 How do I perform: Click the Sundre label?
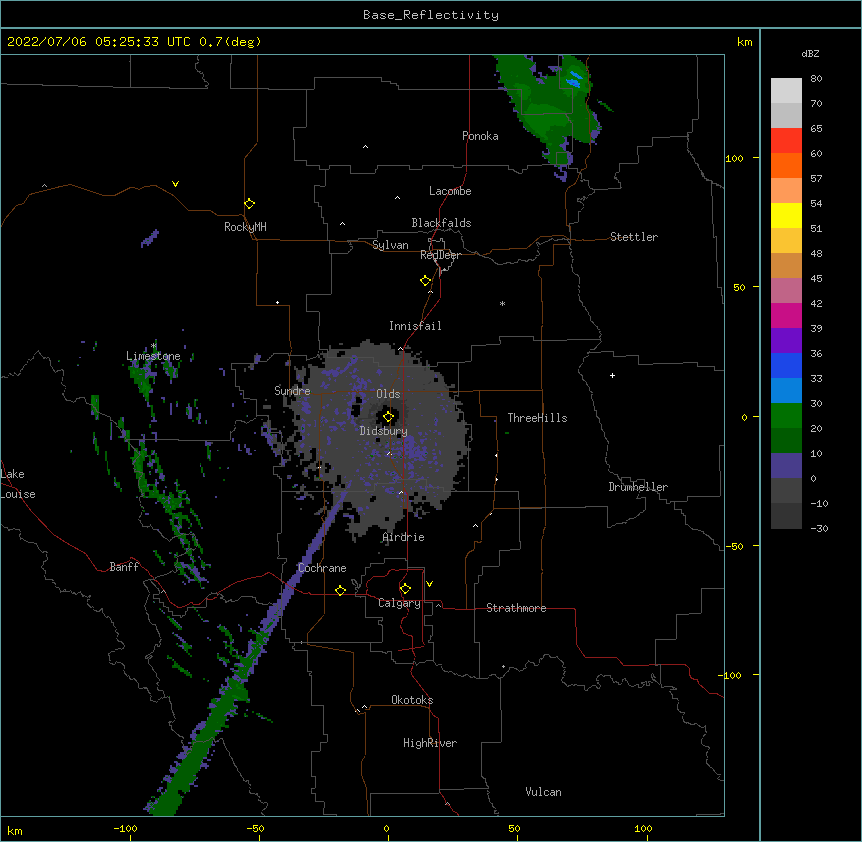click(x=292, y=391)
